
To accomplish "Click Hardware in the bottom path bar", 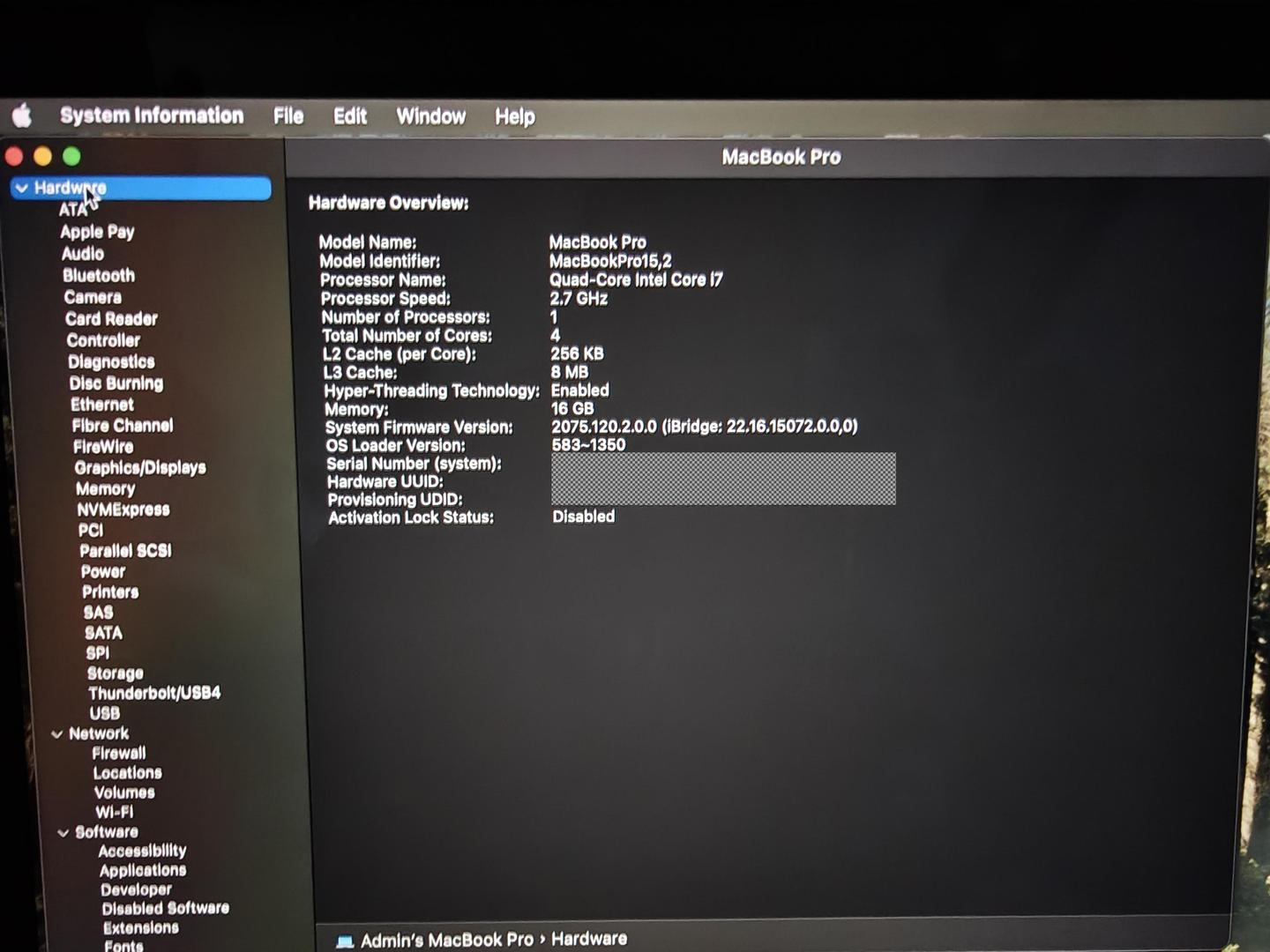I will pos(589,939).
